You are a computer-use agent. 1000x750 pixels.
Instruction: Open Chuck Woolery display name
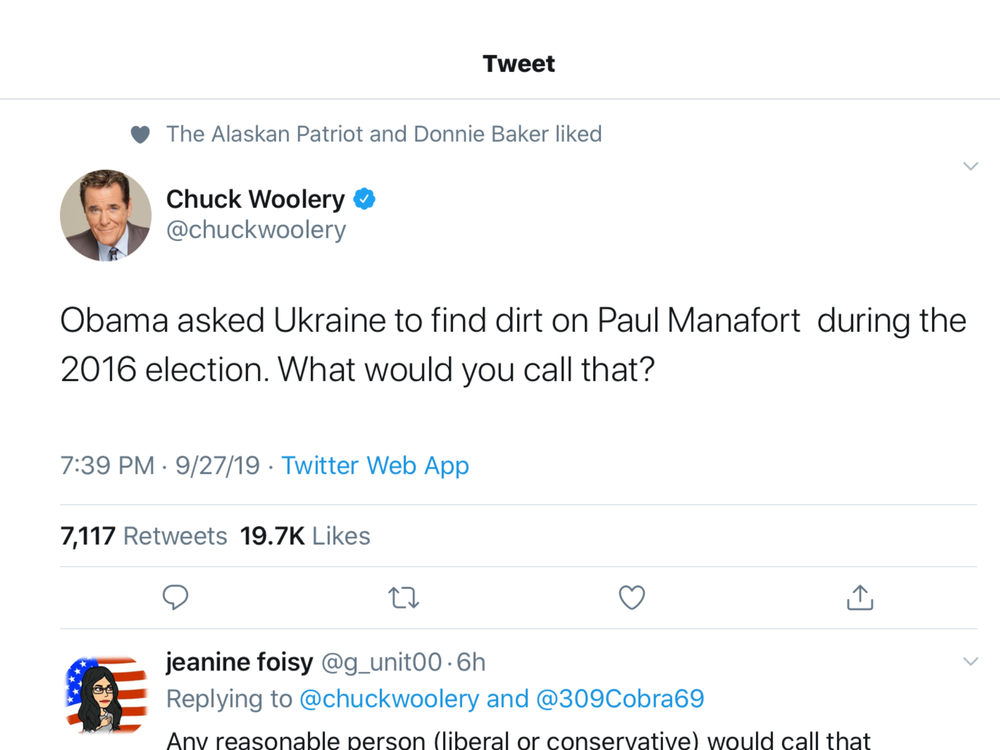(x=255, y=199)
